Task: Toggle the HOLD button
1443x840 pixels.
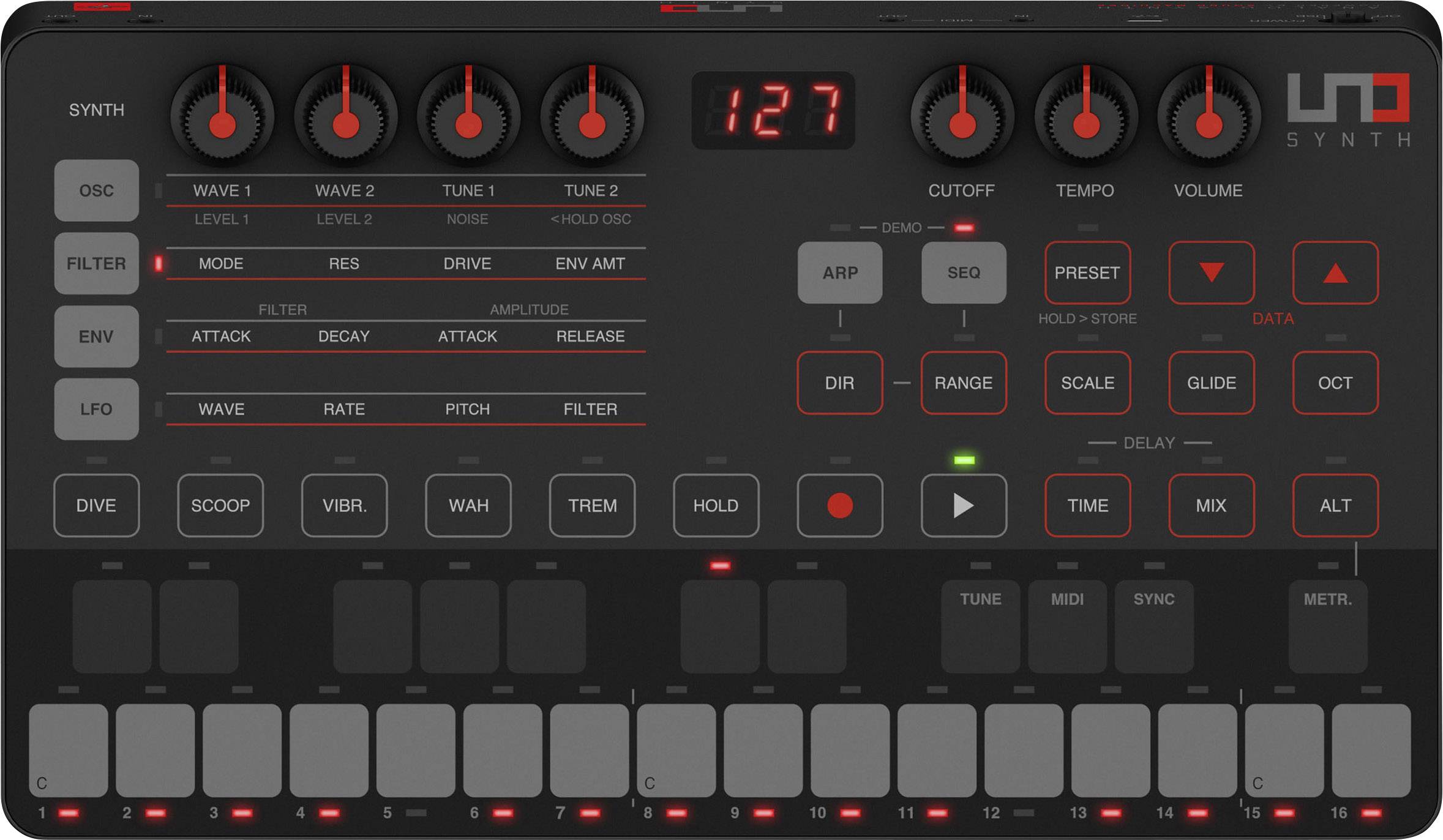Action: pyautogui.click(x=716, y=506)
